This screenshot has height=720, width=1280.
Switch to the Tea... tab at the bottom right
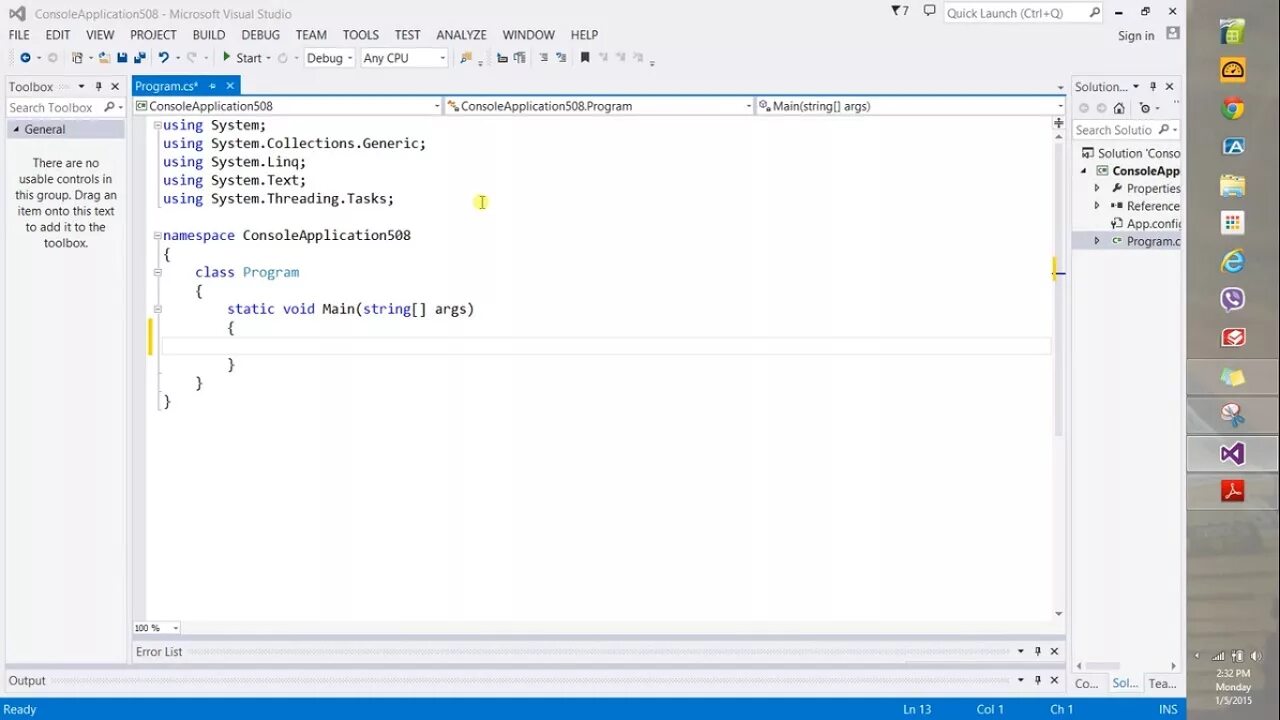pyautogui.click(x=1162, y=683)
